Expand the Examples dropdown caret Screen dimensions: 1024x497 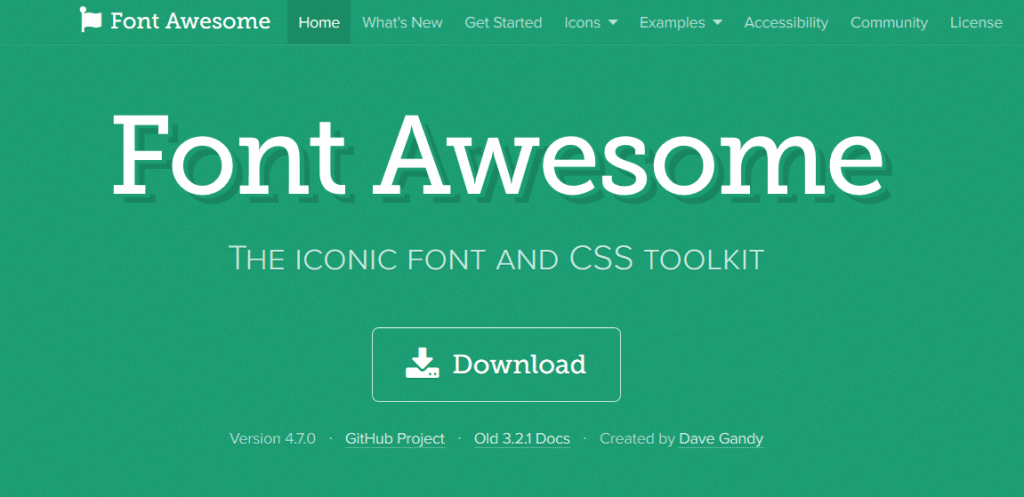(x=717, y=22)
